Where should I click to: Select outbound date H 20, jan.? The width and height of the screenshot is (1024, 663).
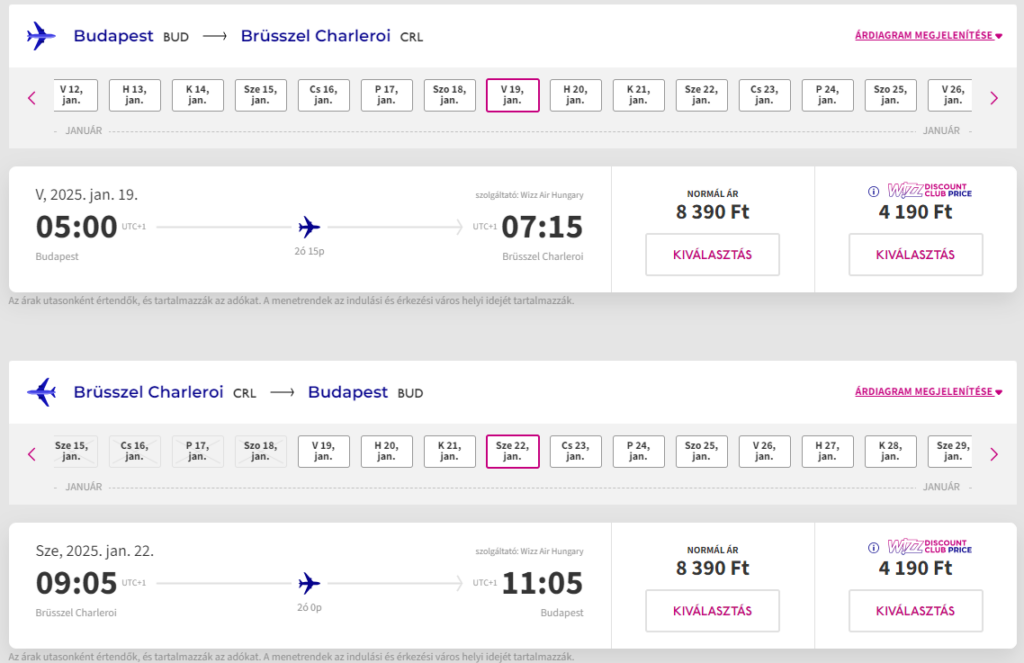(575, 95)
